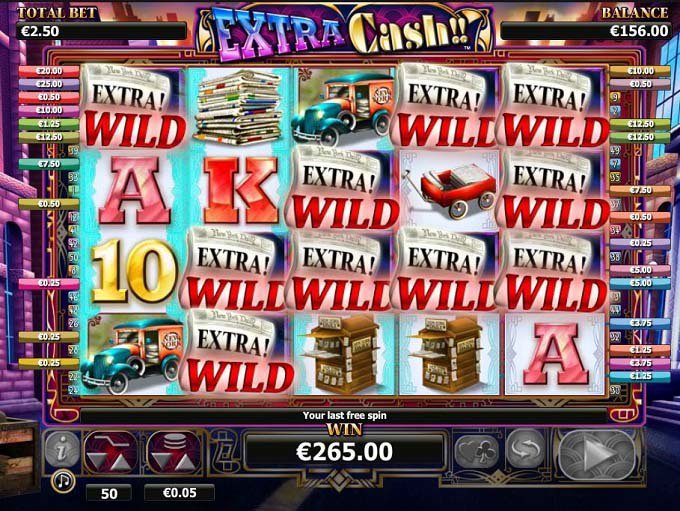Viewport: 680px width, 511px height.
Task: Select the 50 lines value box
Action: coord(109,493)
